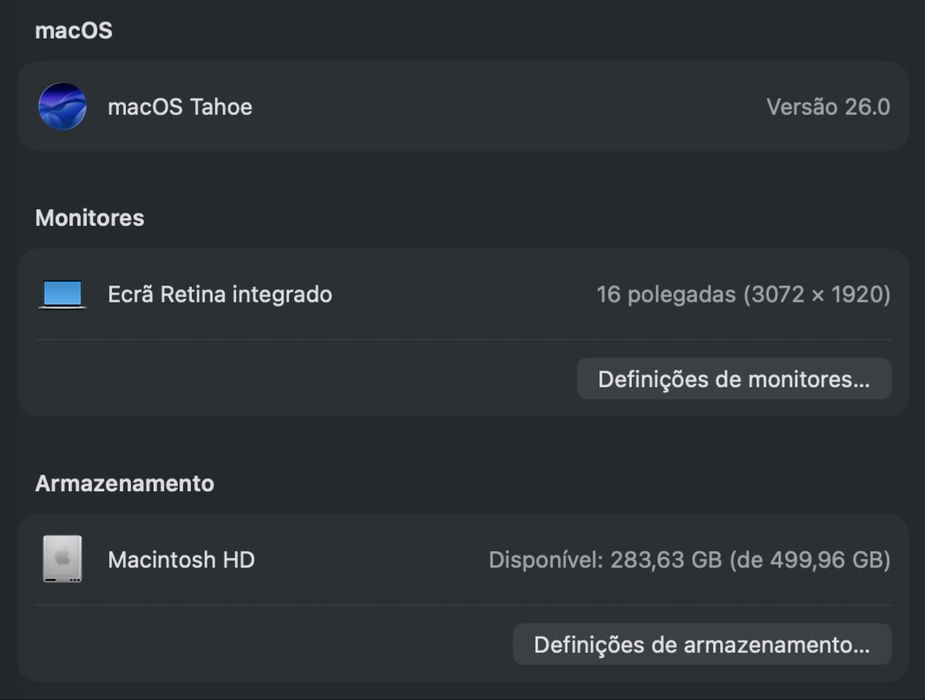
Task: Click the Armazenamento section heading
Action: click(124, 483)
